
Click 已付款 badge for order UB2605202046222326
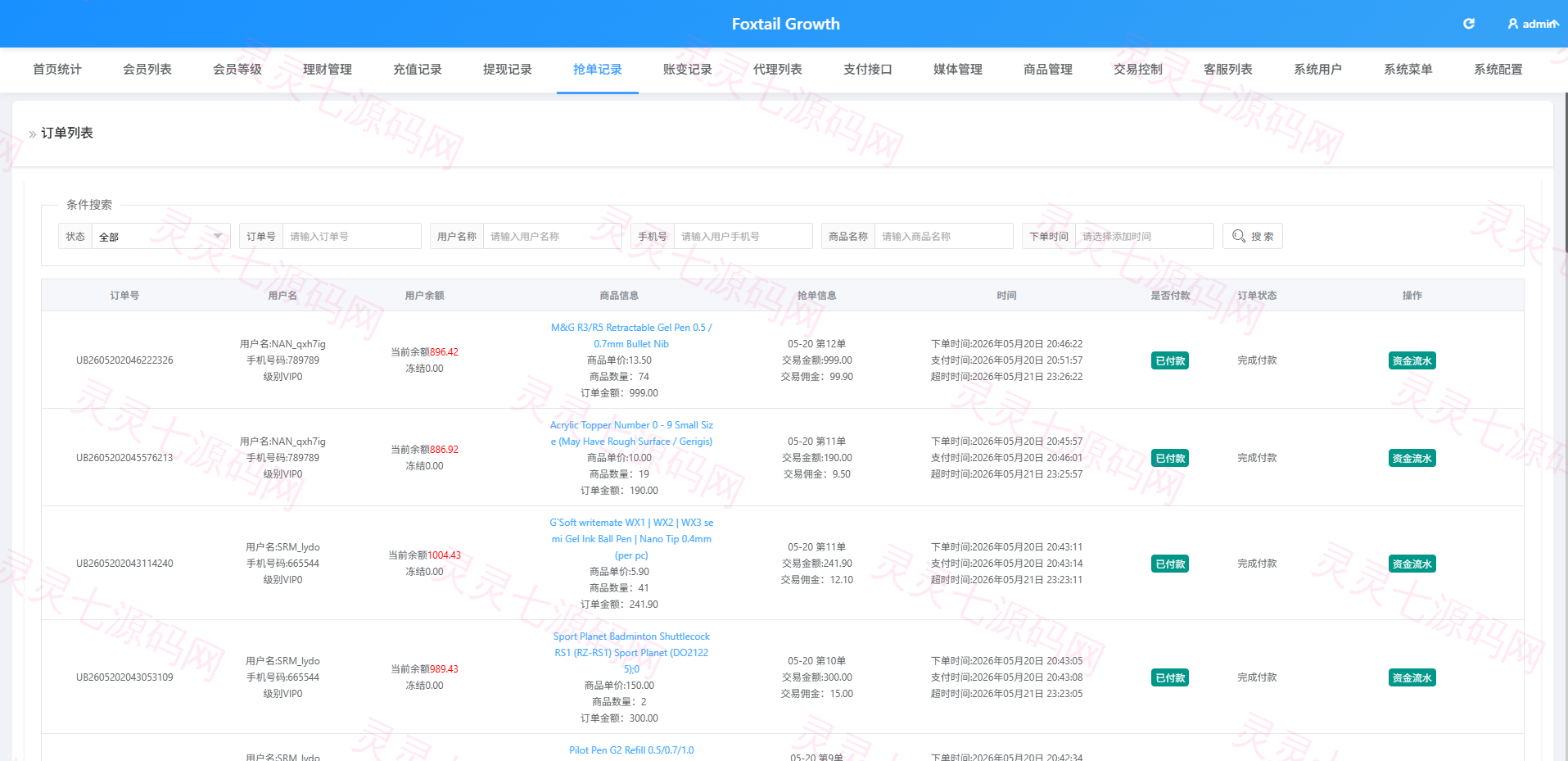point(1170,360)
